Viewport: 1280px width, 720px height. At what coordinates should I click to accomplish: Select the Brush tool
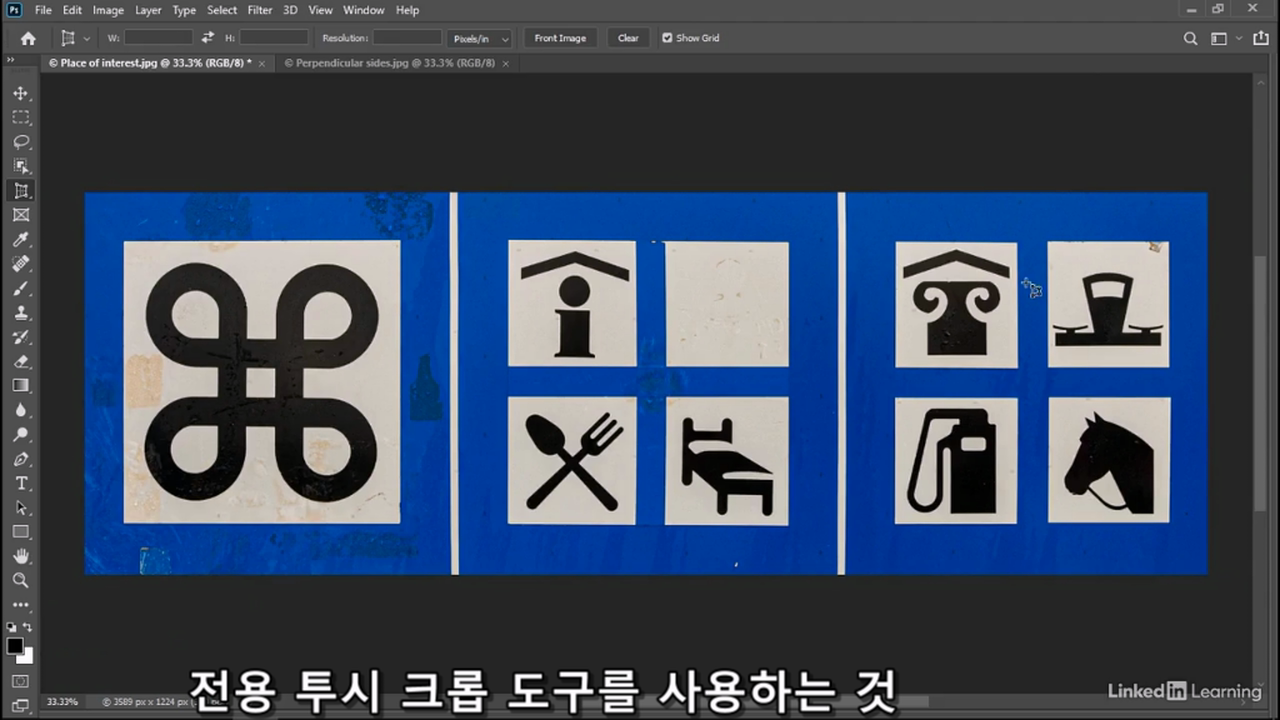click(21, 288)
